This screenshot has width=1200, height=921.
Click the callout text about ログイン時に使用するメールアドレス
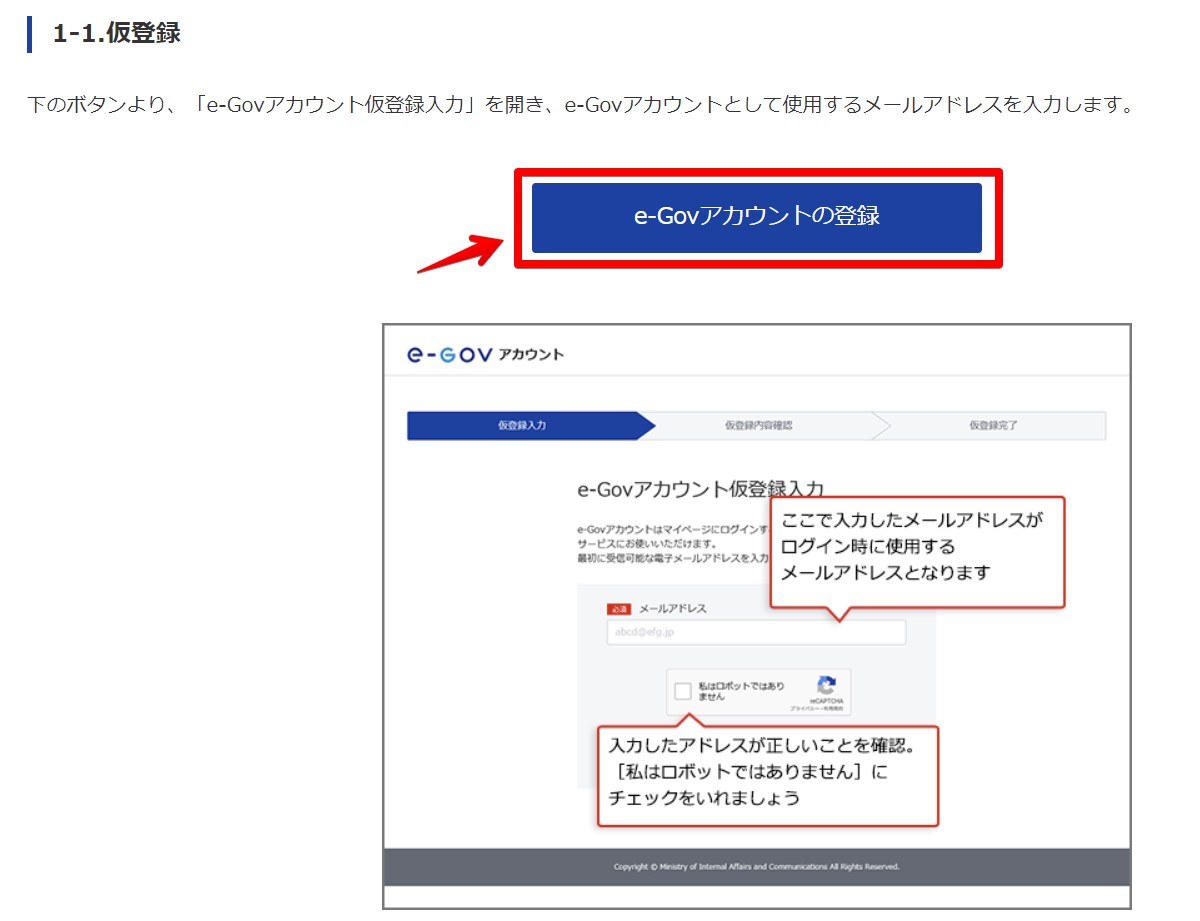(911, 546)
